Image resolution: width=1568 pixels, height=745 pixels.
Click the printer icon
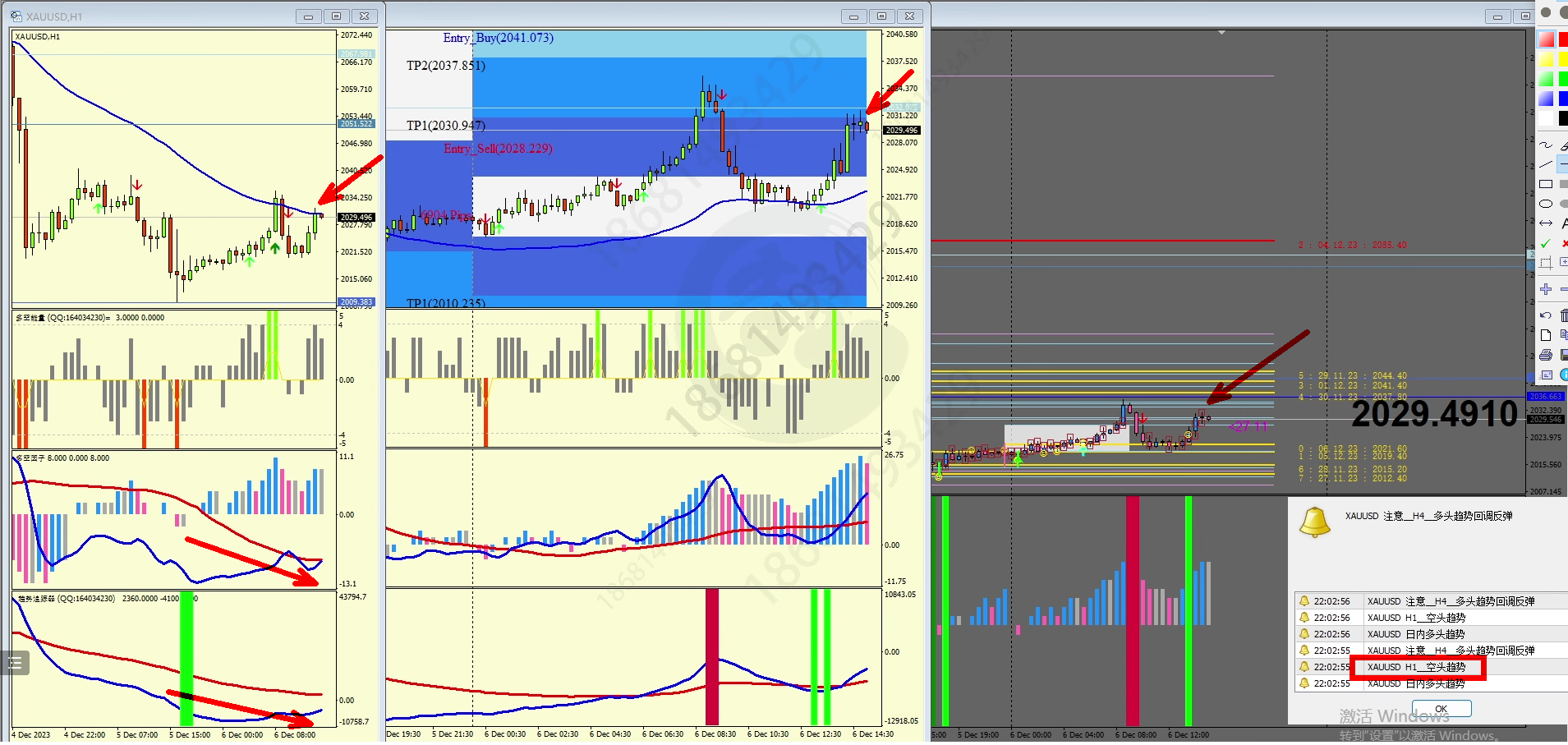[x=1546, y=355]
